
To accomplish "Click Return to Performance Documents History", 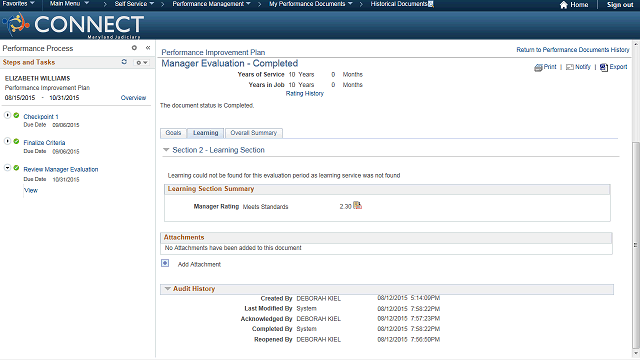I will [573, 50].
